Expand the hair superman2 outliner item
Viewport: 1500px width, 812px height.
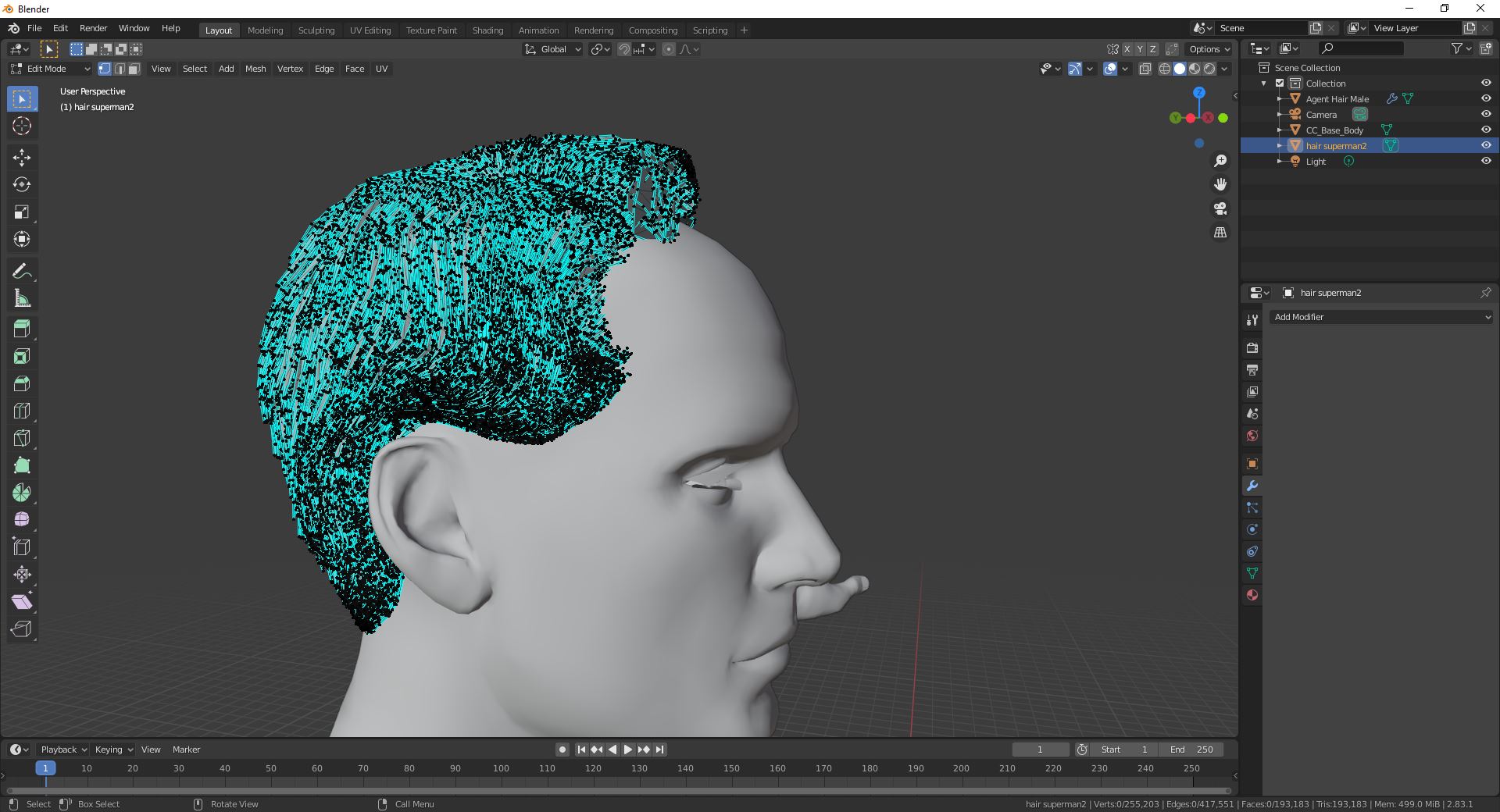pos(1279,145)
